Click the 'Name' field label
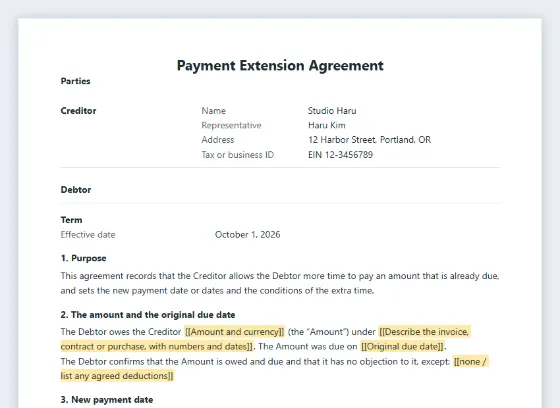The width and height of the screenshot is (560, 408). (x=214, y=111)
